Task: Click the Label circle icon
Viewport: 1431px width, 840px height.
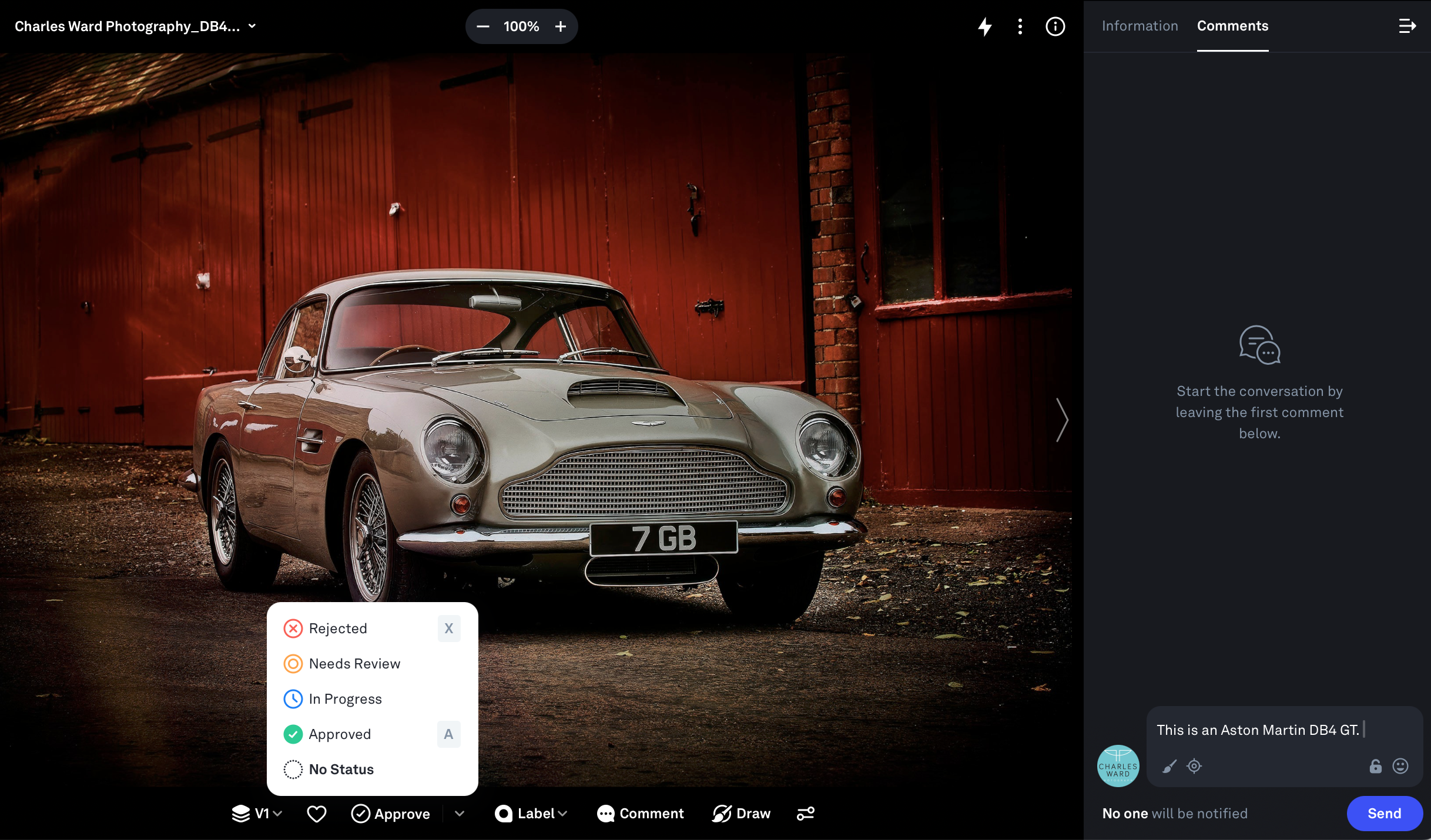Action: 504,814
